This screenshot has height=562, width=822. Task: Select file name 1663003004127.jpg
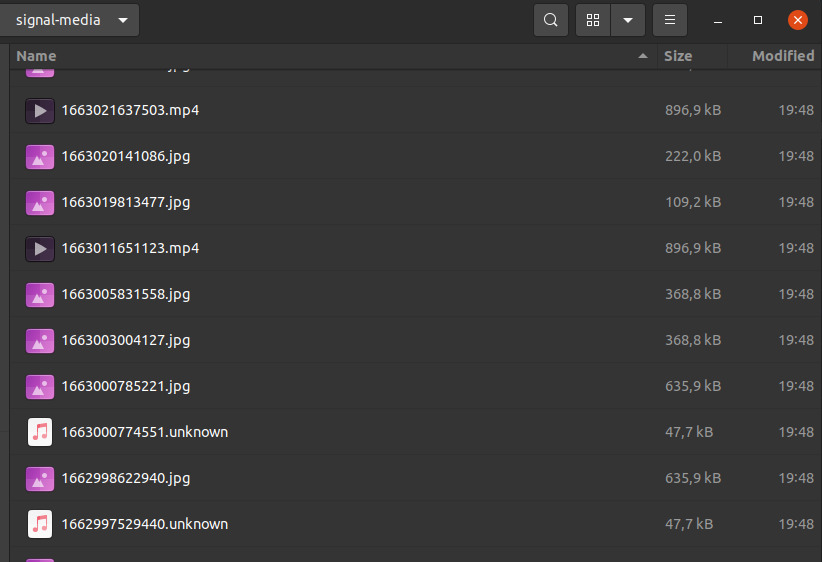coord(126,340)
